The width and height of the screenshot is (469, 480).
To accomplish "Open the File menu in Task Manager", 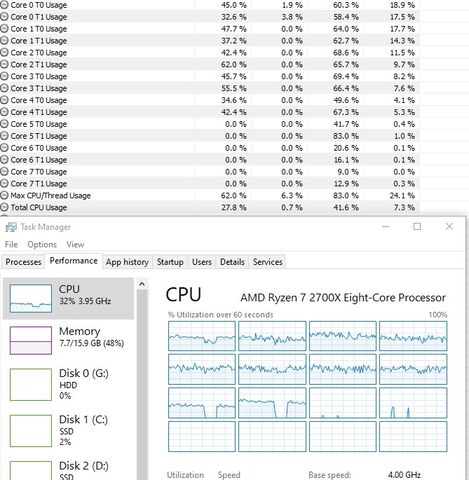I will coord(11,244).
